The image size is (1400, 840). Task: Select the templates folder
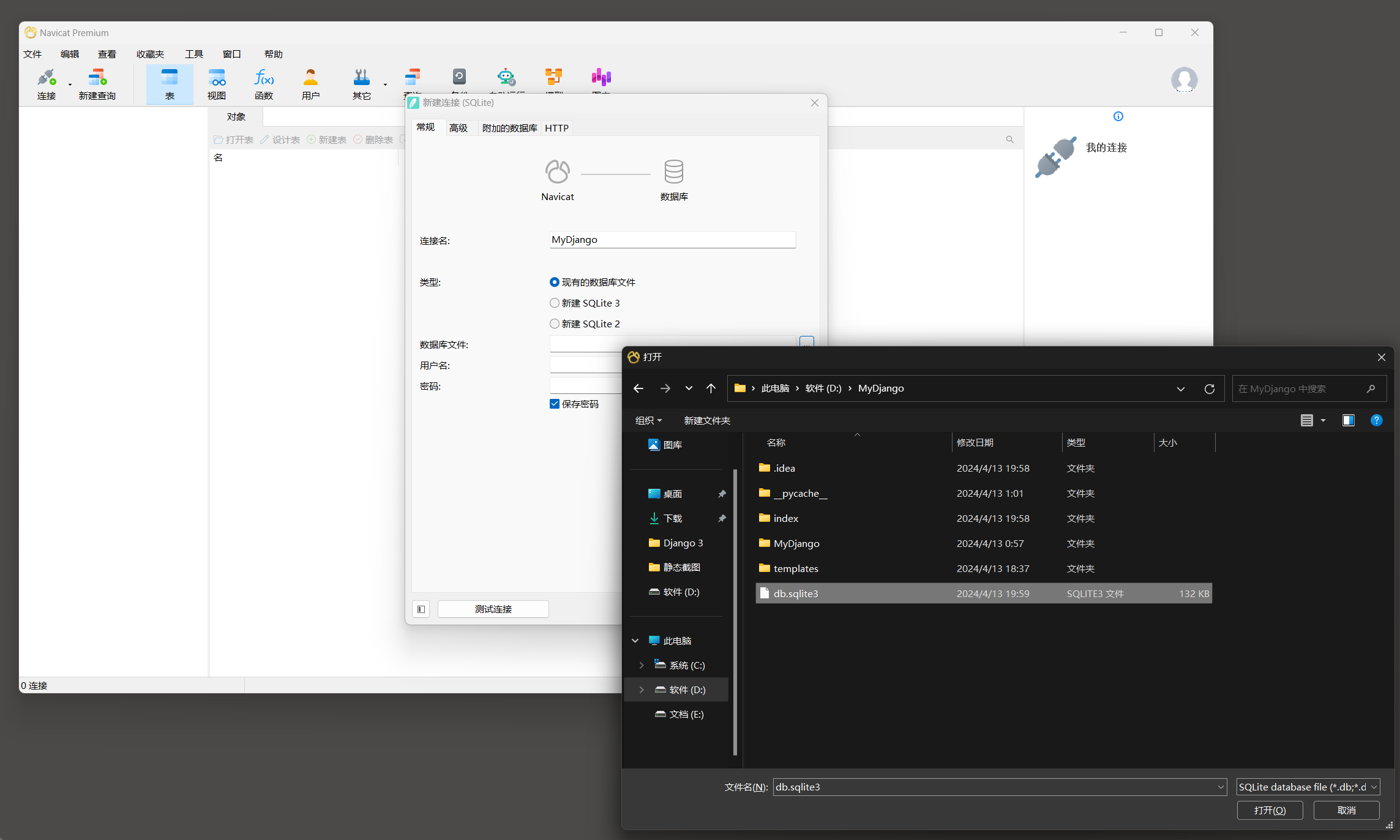tap(984, 568)
